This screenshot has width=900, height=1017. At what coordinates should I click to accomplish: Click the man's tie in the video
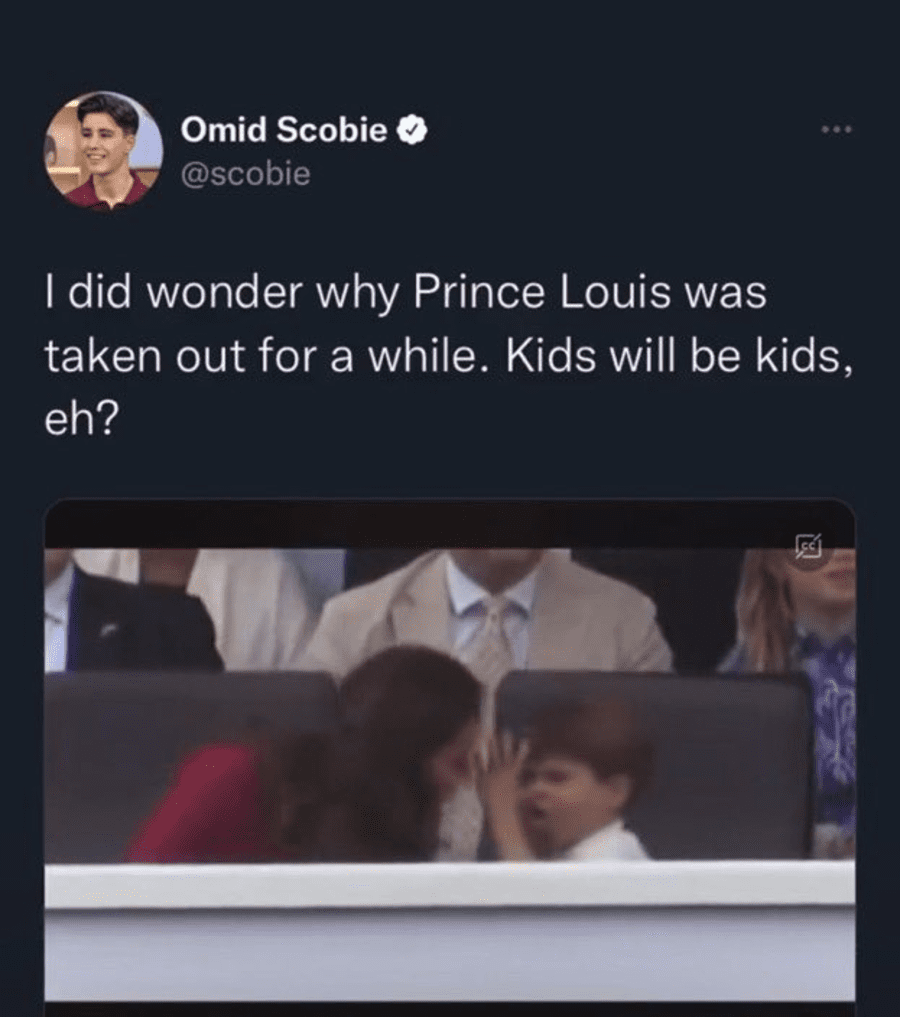(x=493, y=640)
